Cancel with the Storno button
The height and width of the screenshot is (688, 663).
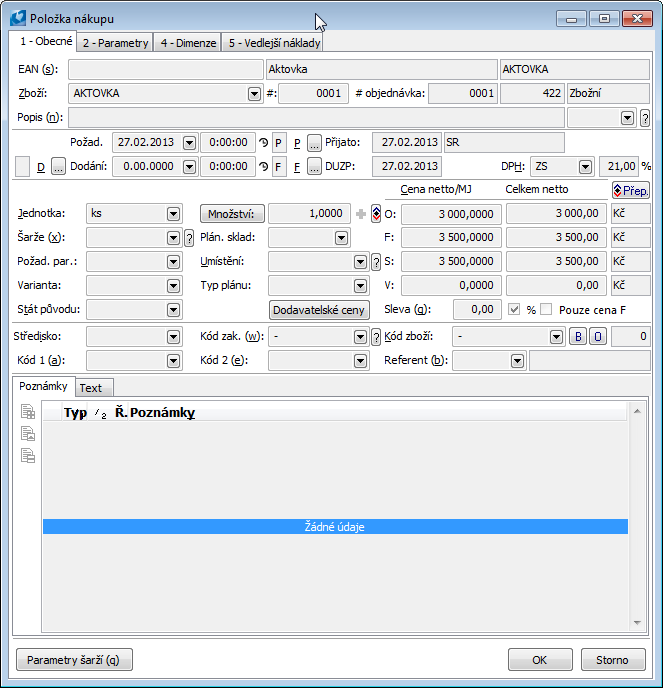(613, 660)
